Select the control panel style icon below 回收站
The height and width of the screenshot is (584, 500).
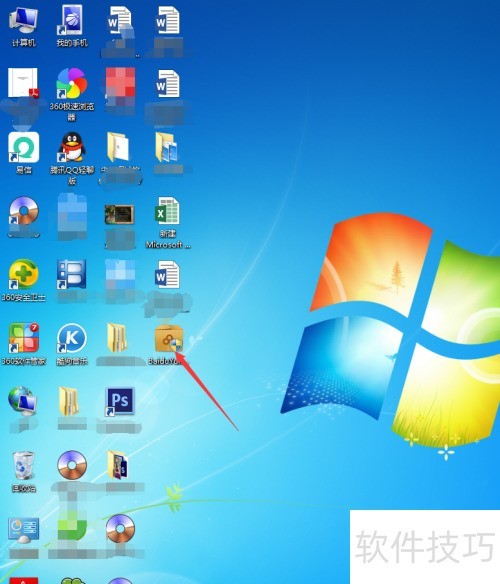(23, 530)
